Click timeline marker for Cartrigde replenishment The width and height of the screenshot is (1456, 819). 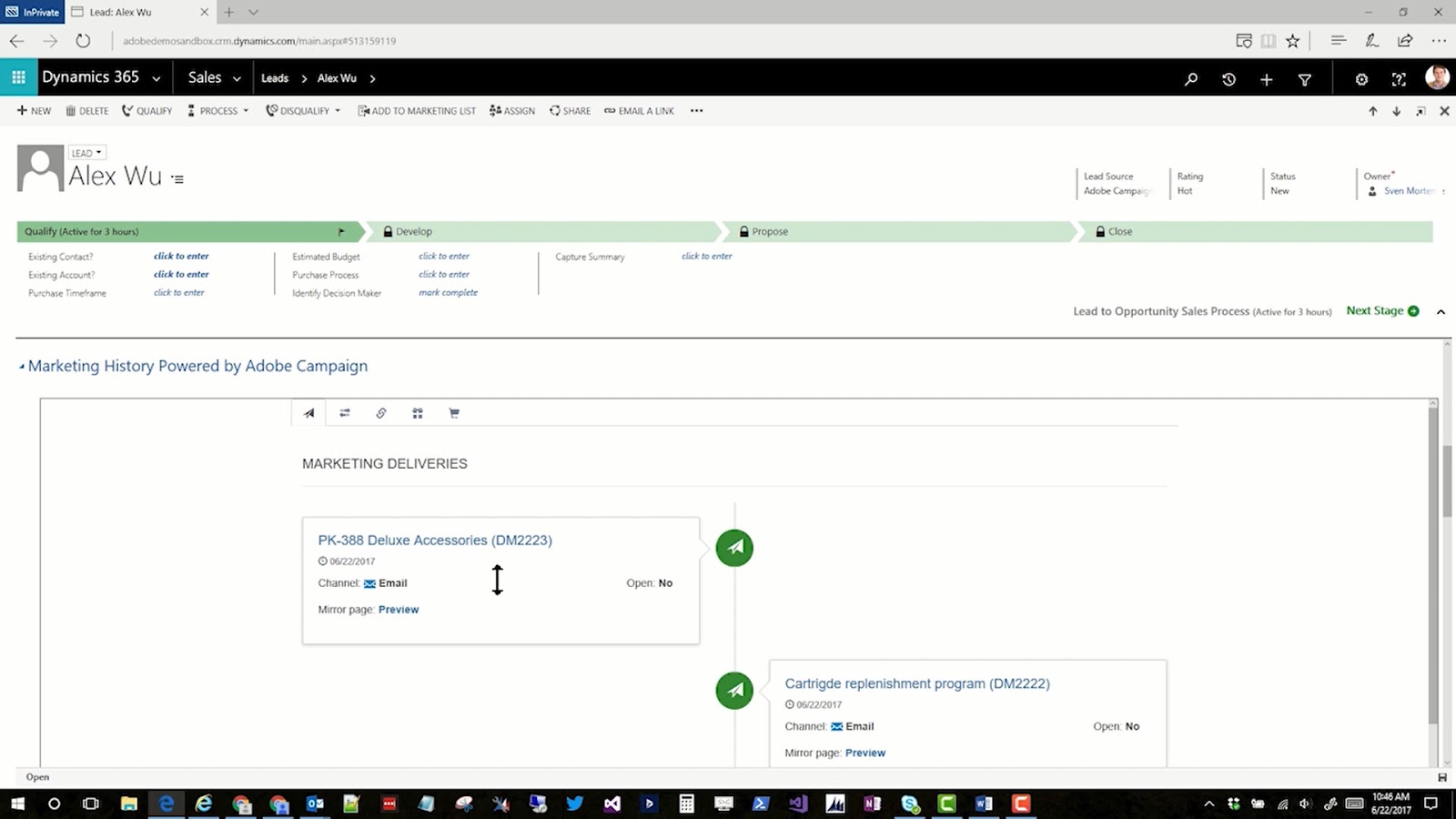(734, 691)
